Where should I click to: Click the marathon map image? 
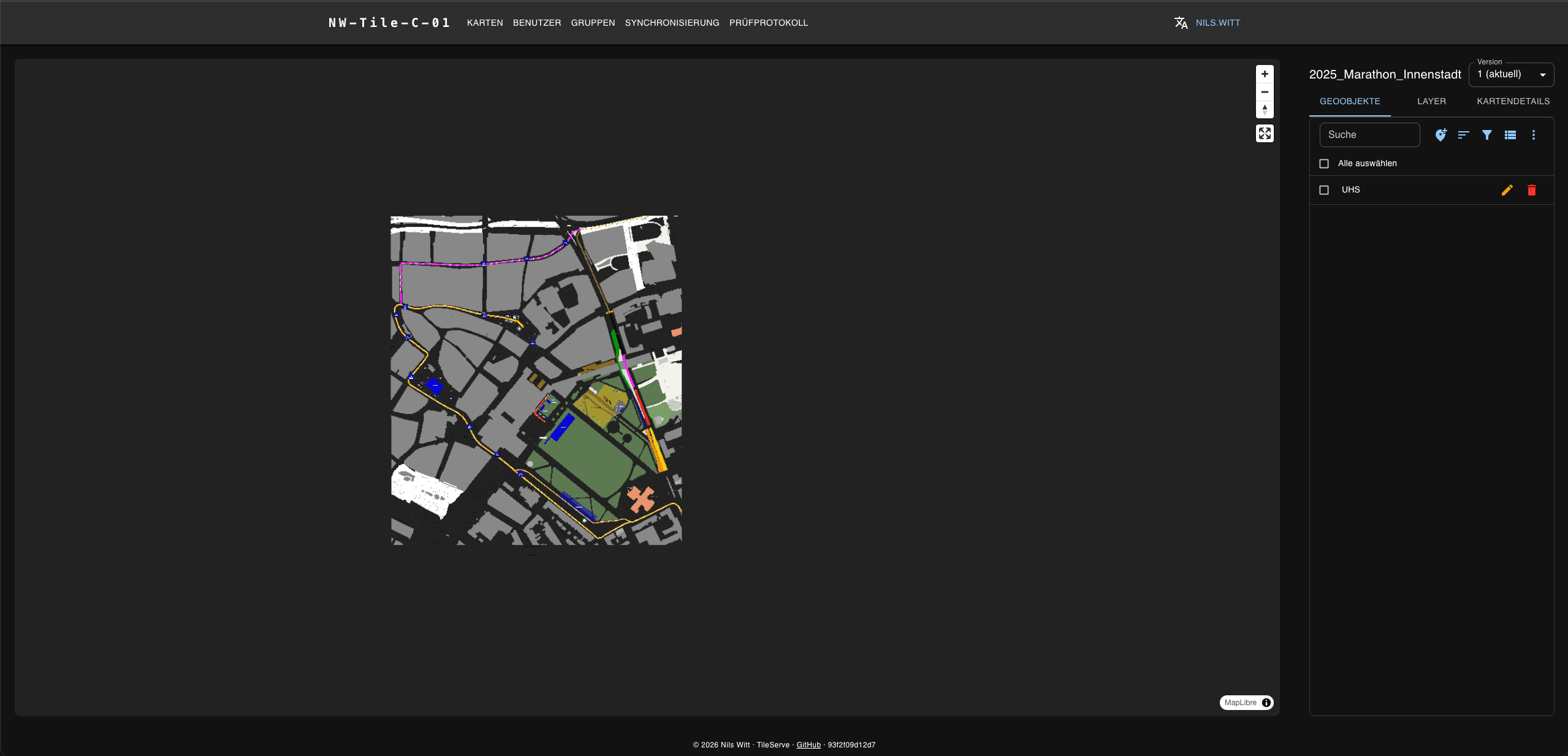click(x=536, y=380)
